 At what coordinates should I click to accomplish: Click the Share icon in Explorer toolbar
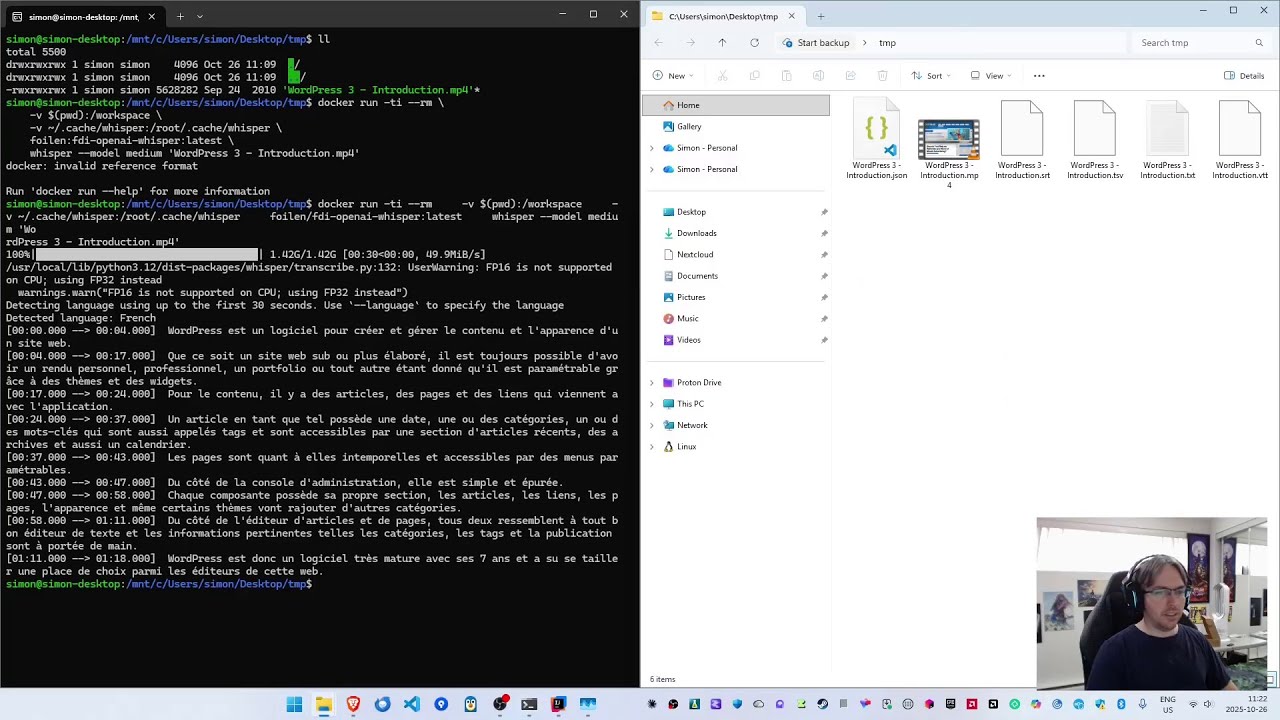point(850,76)
